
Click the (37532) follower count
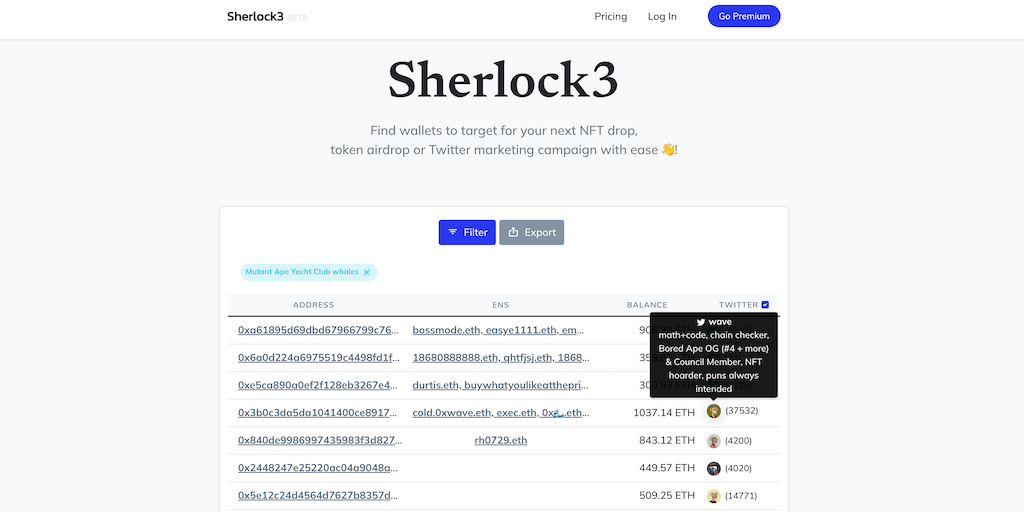point(741,411)
